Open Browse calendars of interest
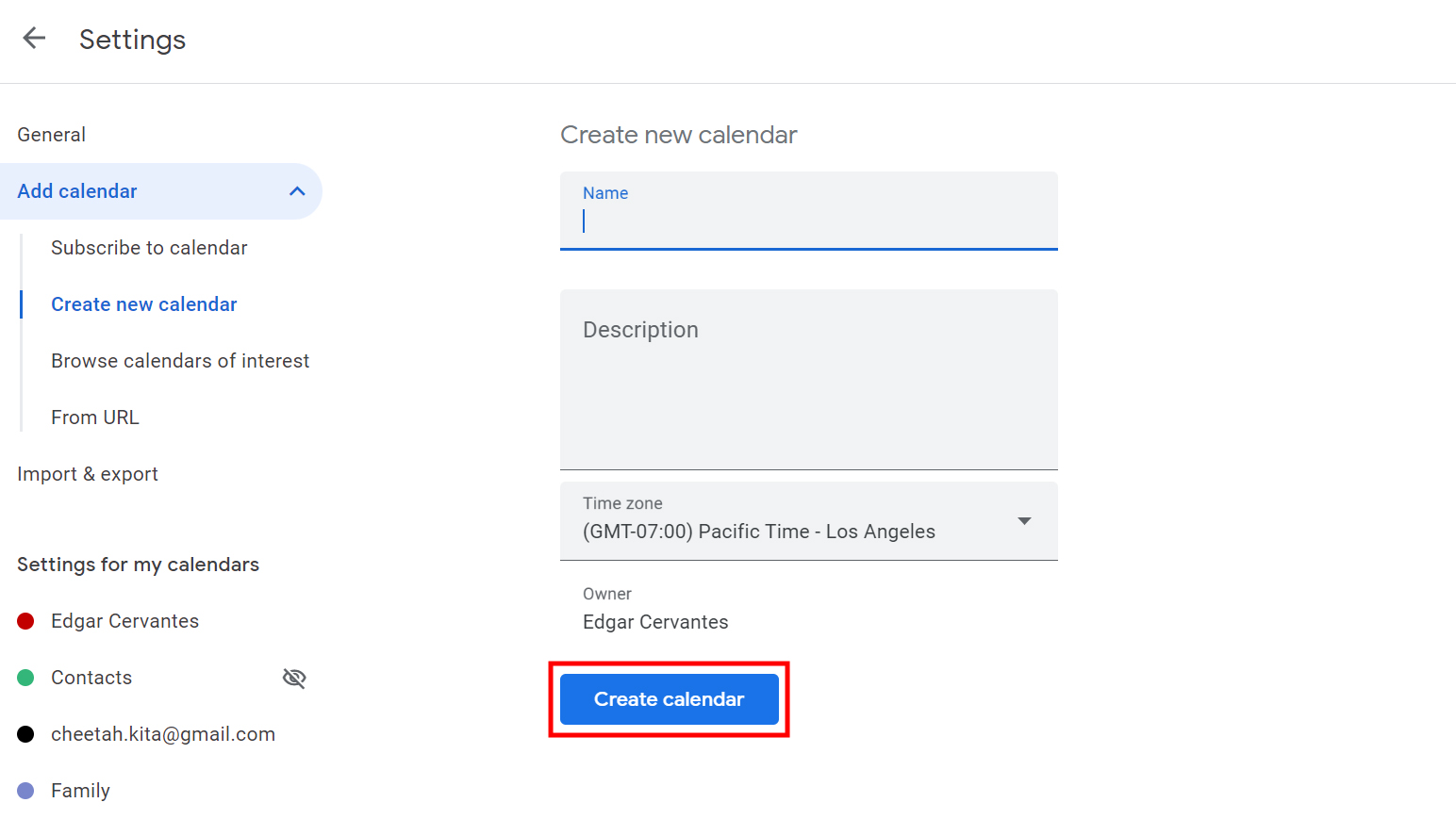 (180, 361)
